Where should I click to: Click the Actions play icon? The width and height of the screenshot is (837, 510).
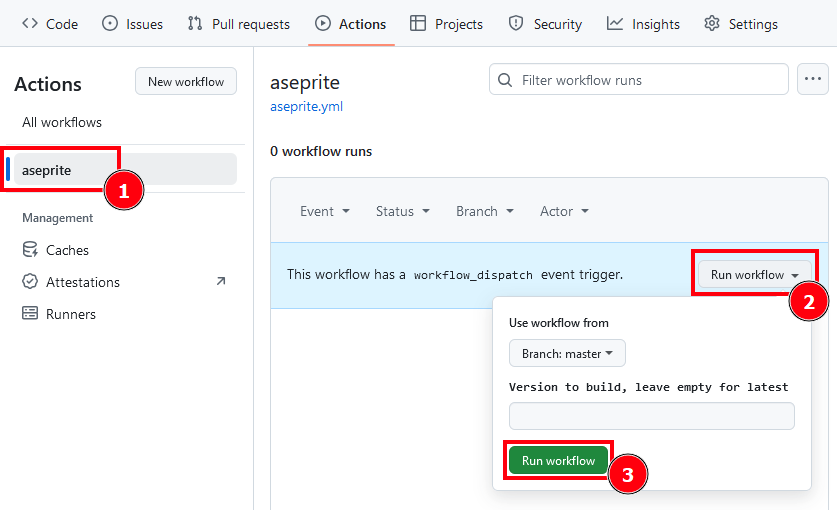[x=322, y=23]
